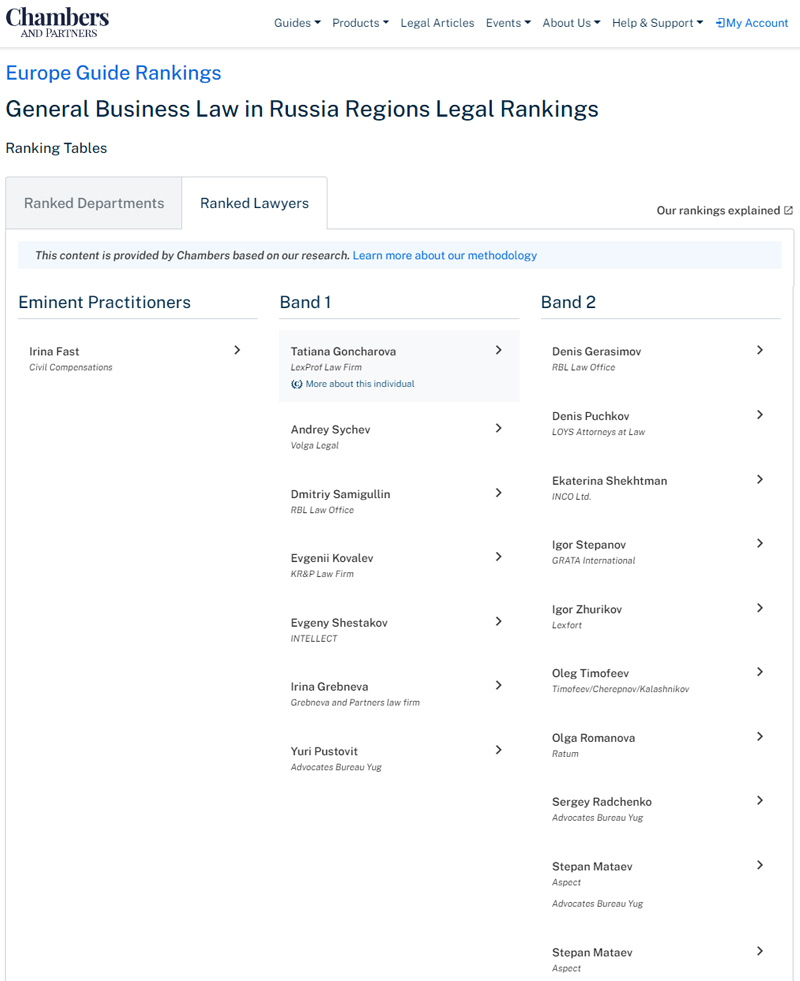This screenshot has height=981, width=800.
Task: Expand Irina Fast entry chevron
Action: (237, 350)
